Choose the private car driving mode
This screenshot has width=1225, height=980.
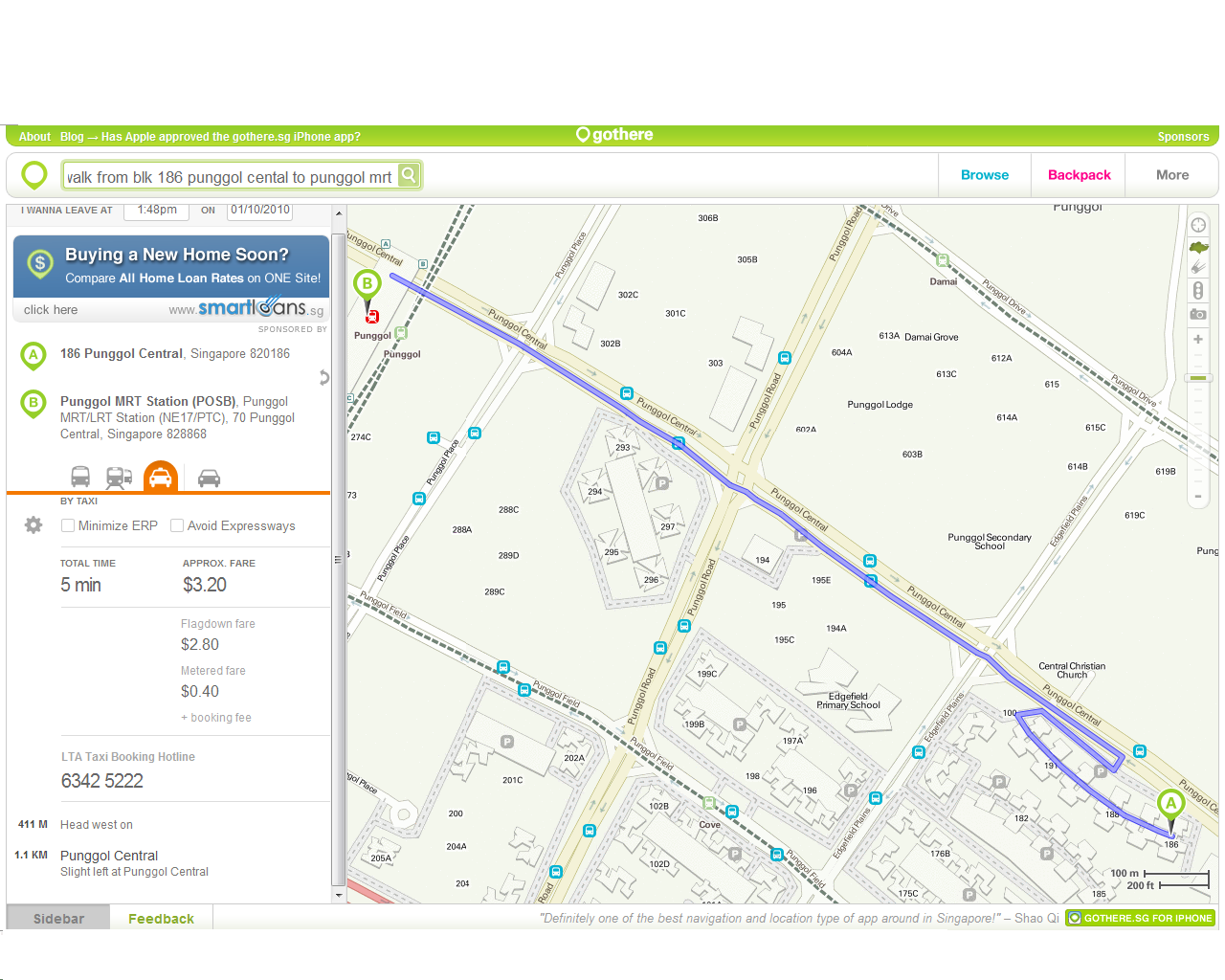209,478
